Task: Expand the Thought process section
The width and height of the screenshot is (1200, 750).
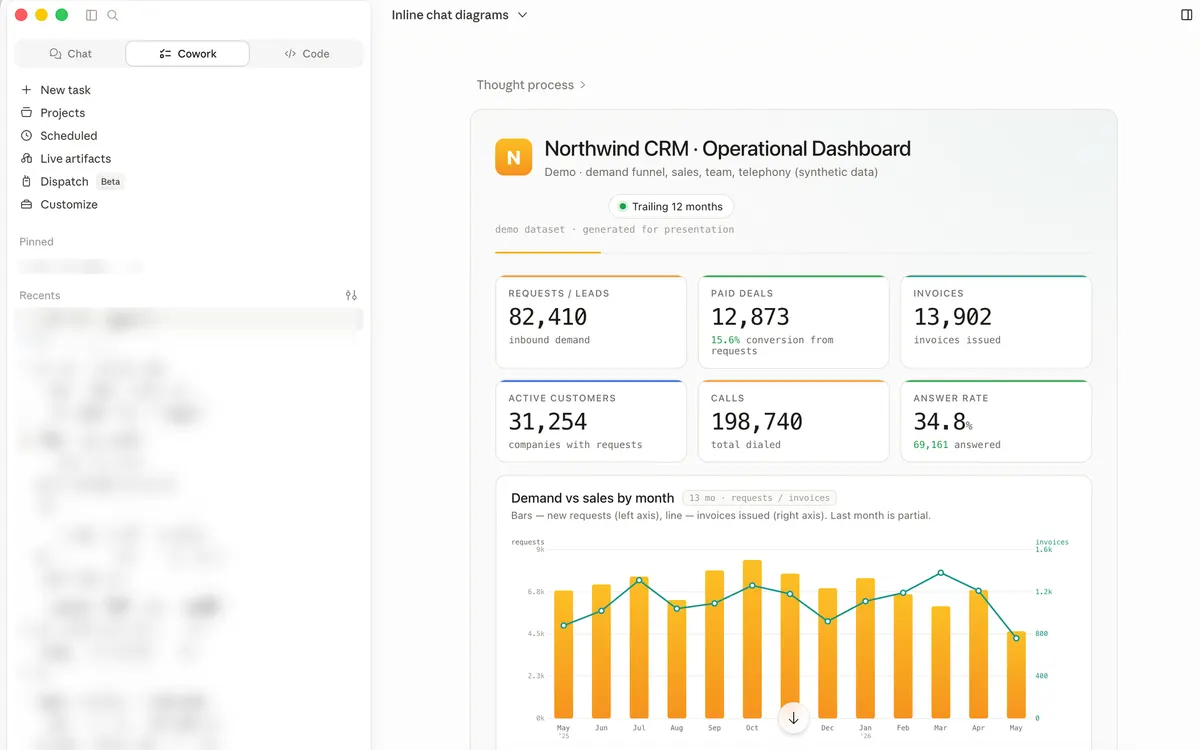Action: [531, 85]
